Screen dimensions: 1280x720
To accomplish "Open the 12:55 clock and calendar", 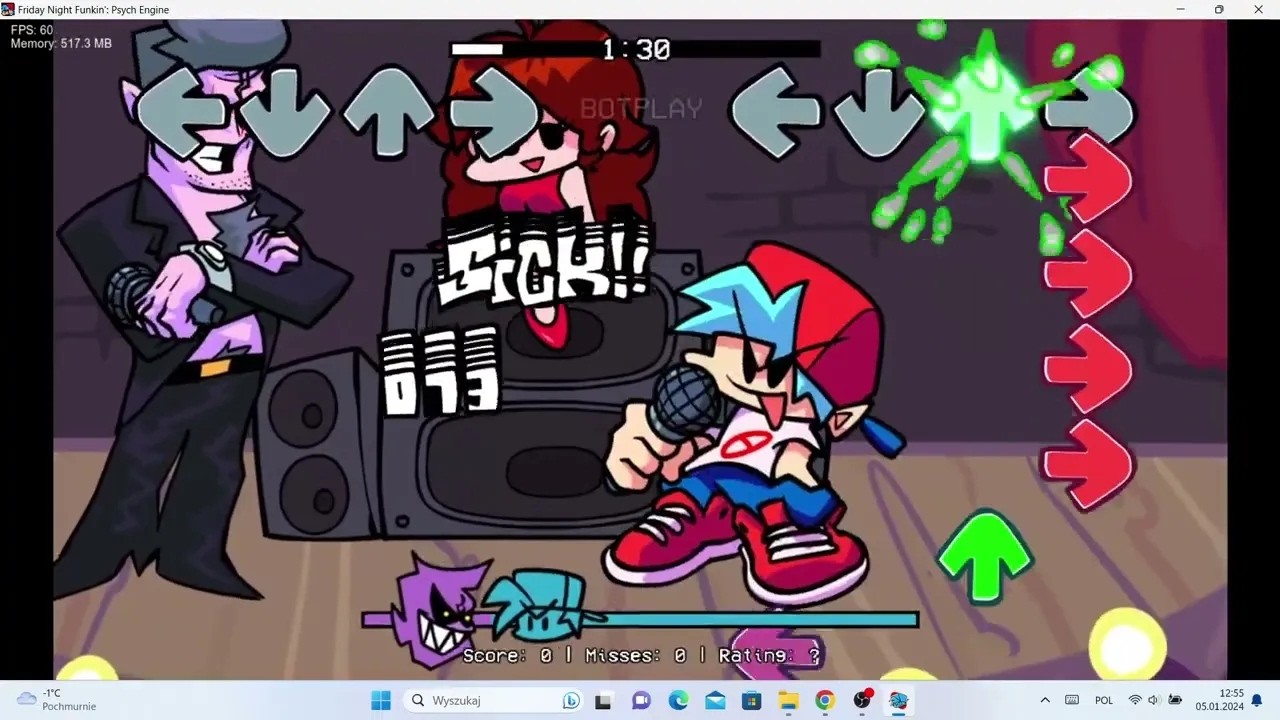I will [1219, 700].
